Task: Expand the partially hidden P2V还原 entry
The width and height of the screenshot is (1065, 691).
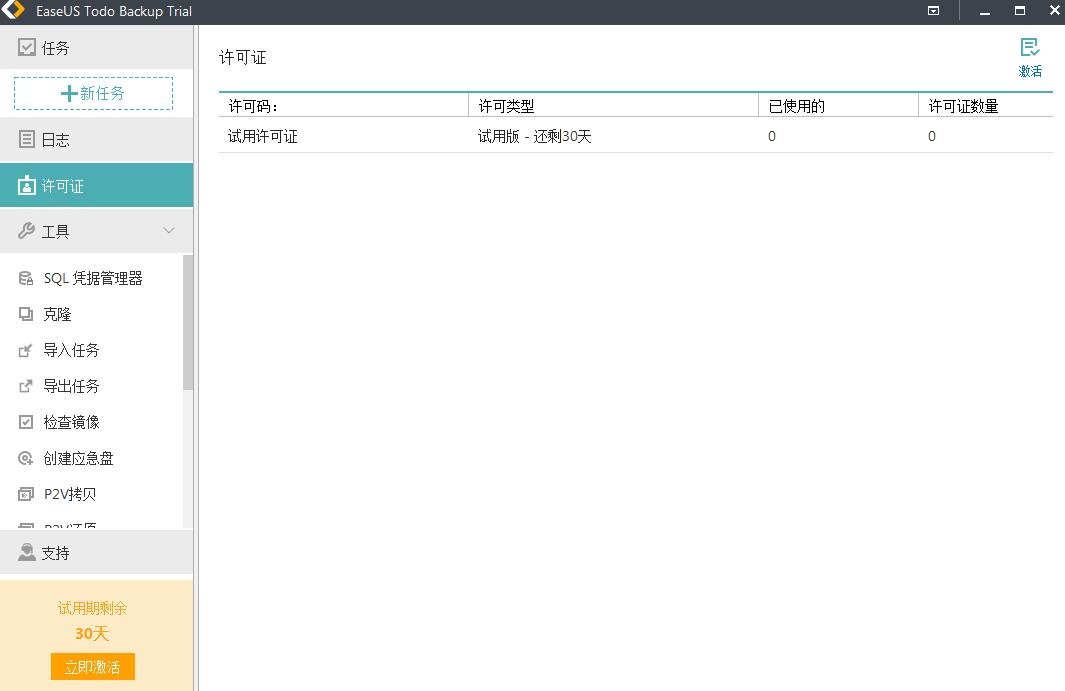Action: tap(60, 525)
